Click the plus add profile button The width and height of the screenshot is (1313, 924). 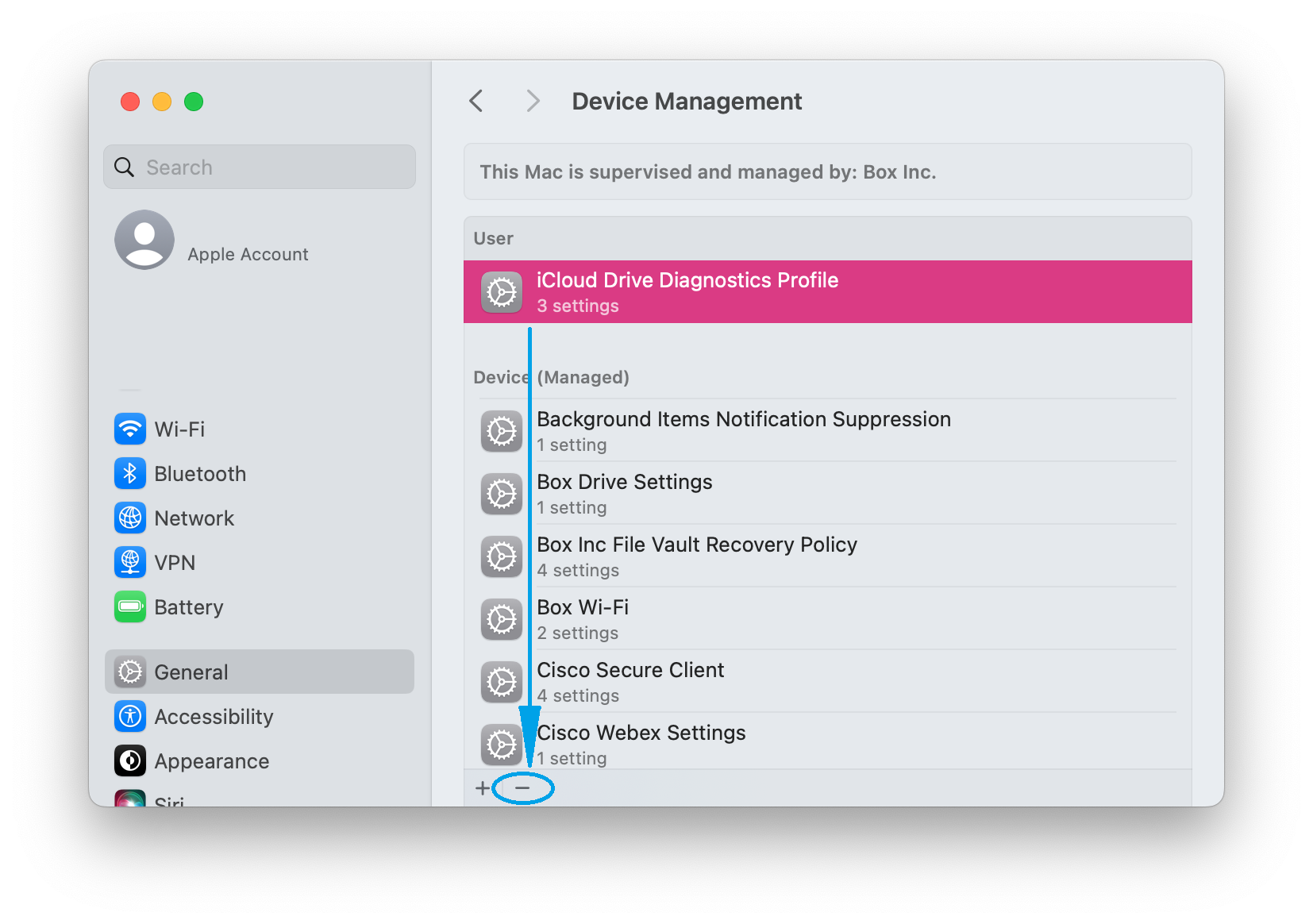click(x=482, y=788)
